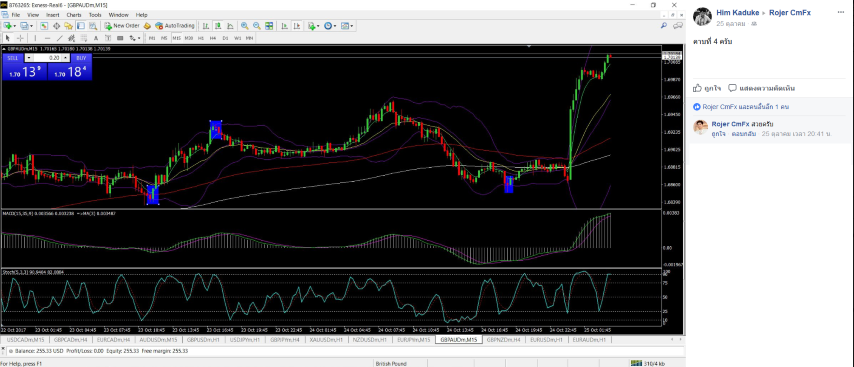
Task: Increase trade volume with right arrow
Action: [65, 58]
